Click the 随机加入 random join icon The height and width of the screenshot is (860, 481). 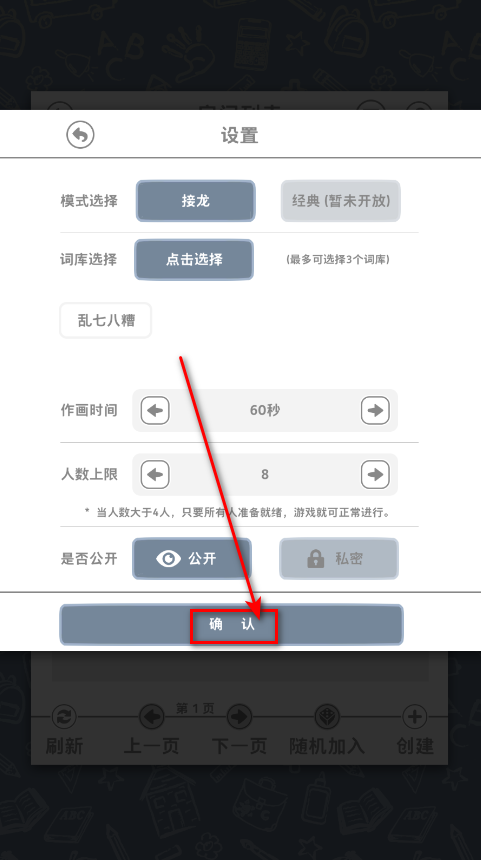pos(327,717)
